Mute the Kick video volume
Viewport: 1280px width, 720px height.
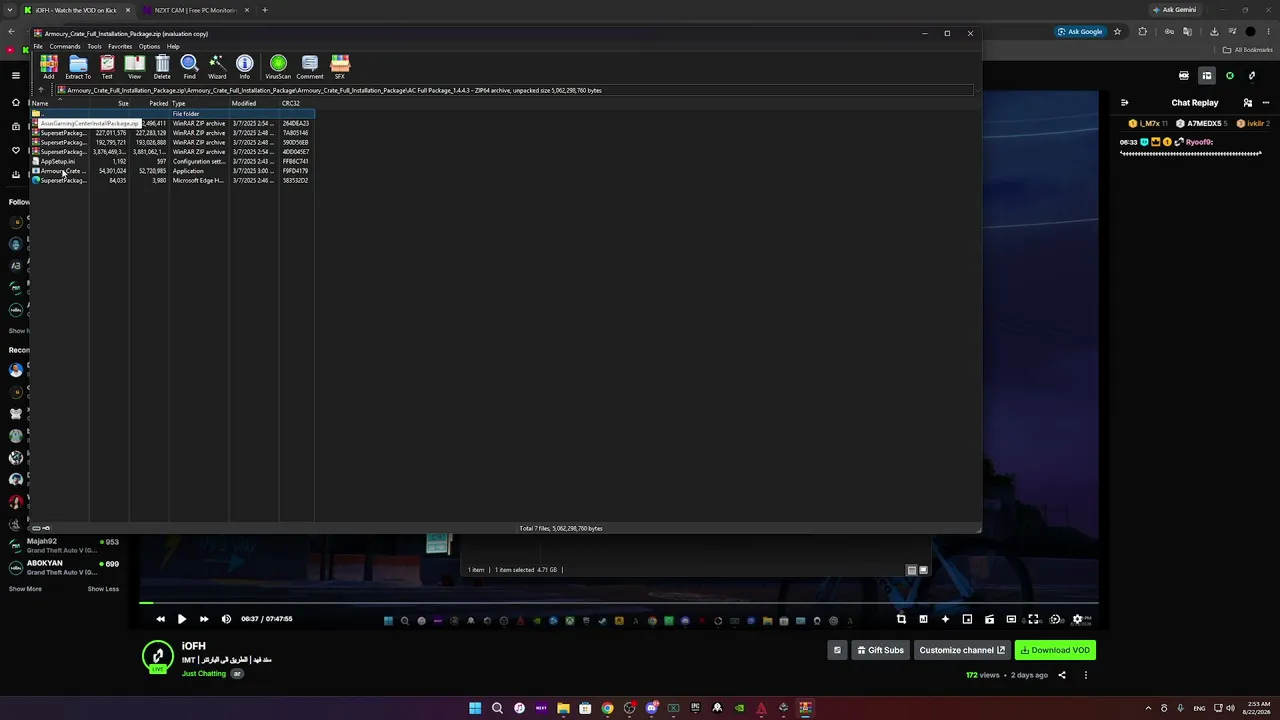(x=226, y=619)
